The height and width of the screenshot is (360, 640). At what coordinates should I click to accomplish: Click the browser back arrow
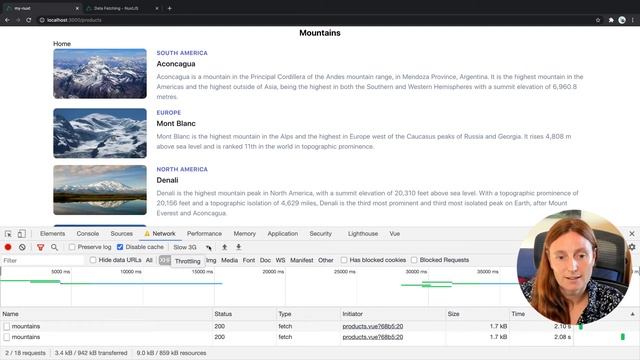[7, 20]
